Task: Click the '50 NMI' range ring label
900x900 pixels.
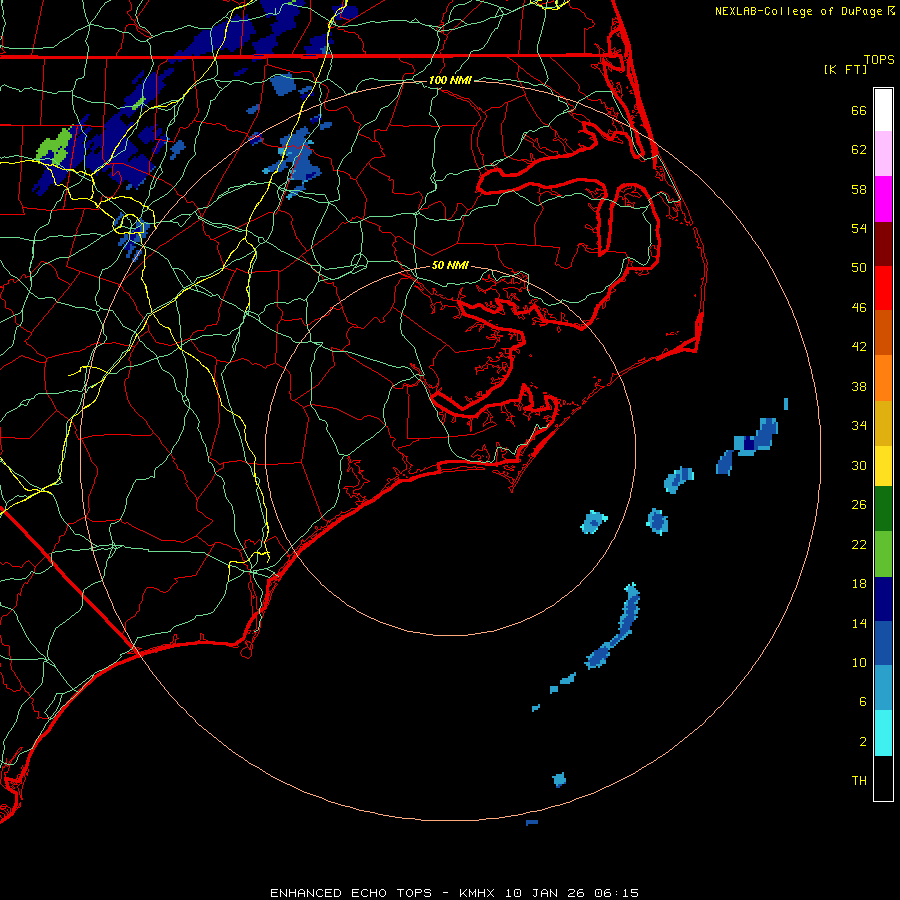Action: tap(450, 265)
